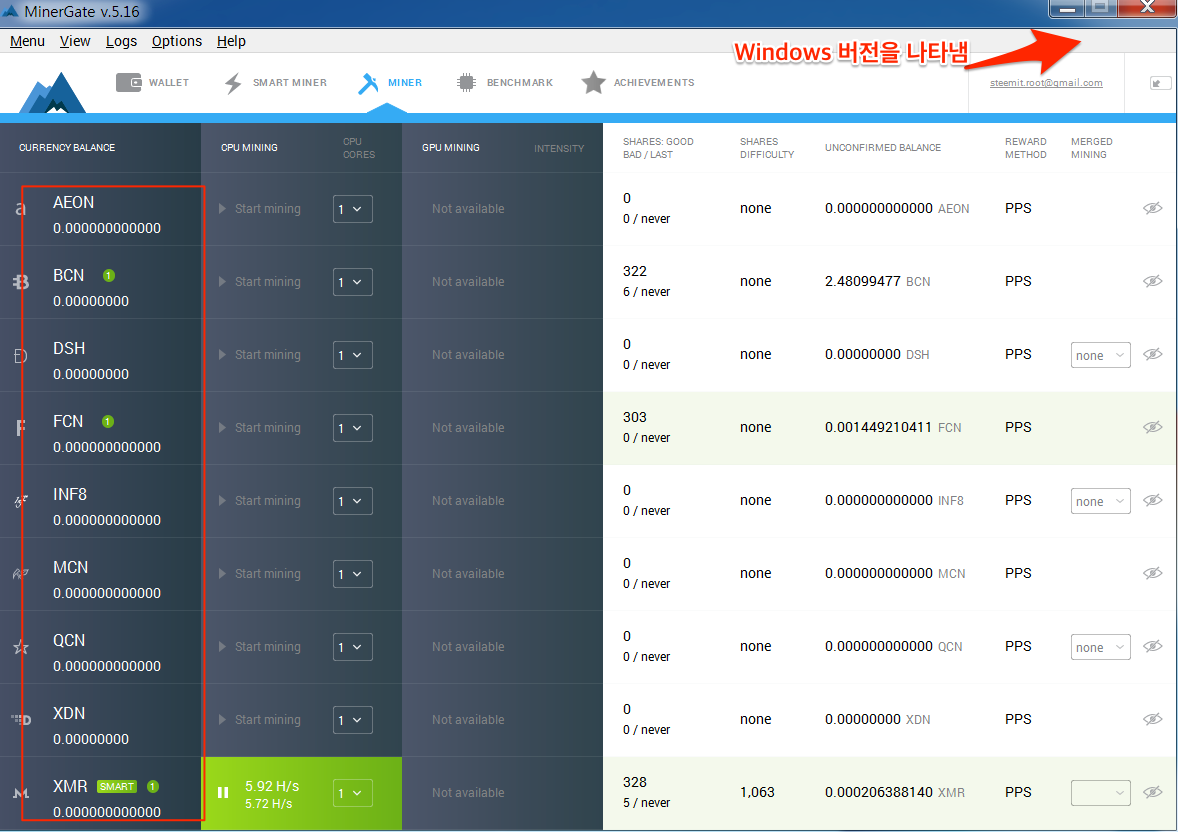This screenshot has height=832, width=1178.
Task: Click the MinerGate title bar app icon
Action: (x=11, y=11)
